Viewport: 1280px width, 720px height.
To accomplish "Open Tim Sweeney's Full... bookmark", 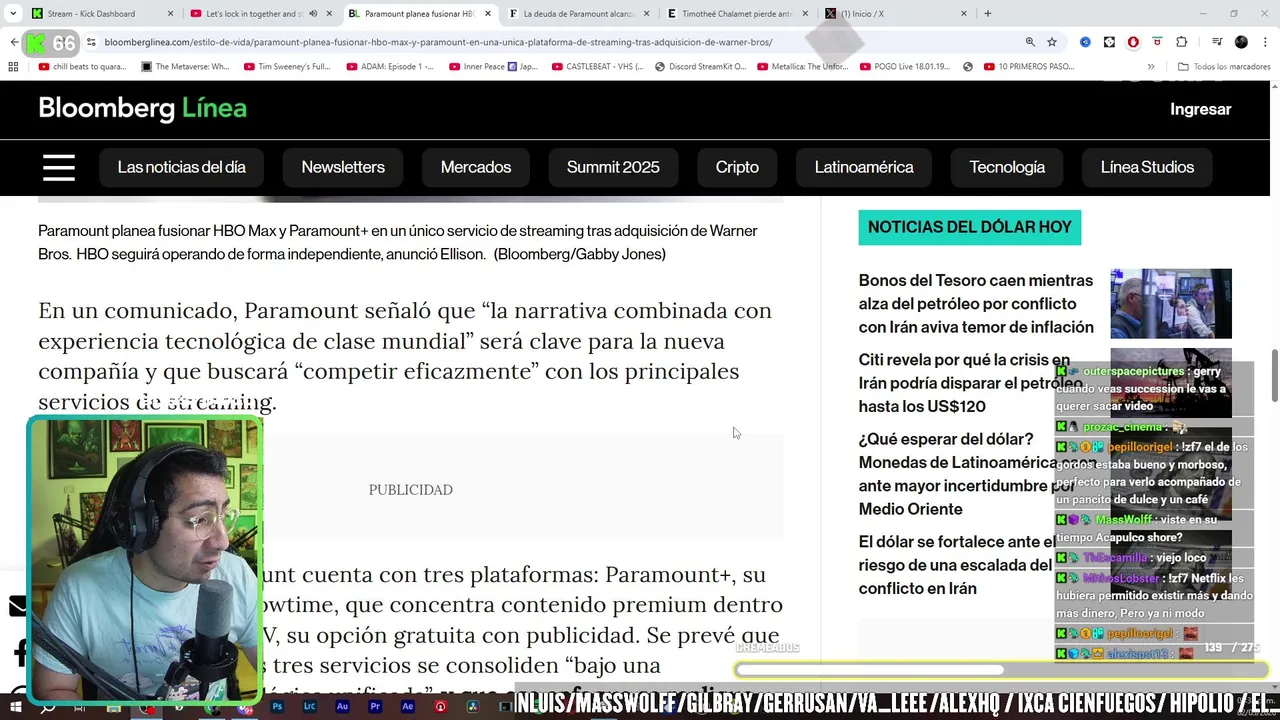I will [287, 67].
